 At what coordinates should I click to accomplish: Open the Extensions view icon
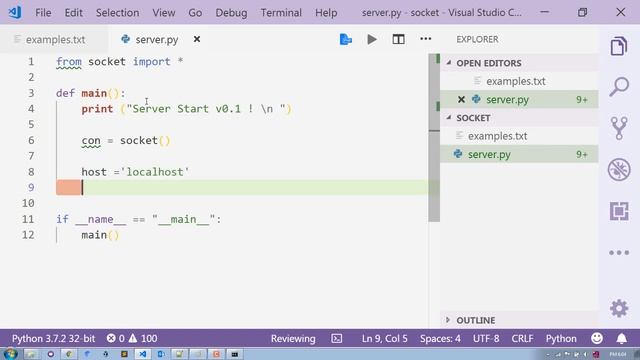pos(619,211)
